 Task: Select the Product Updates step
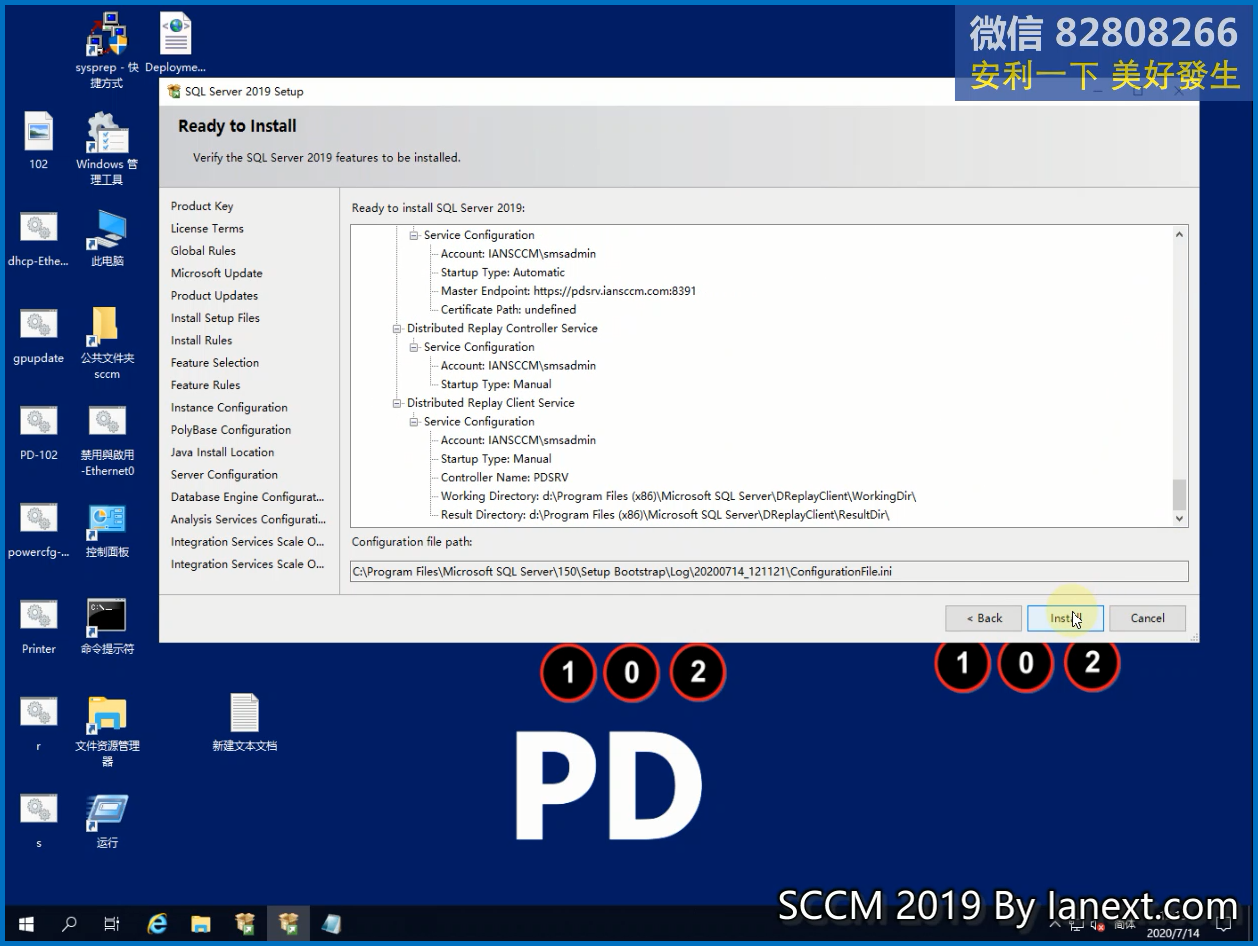coord(214,296)
